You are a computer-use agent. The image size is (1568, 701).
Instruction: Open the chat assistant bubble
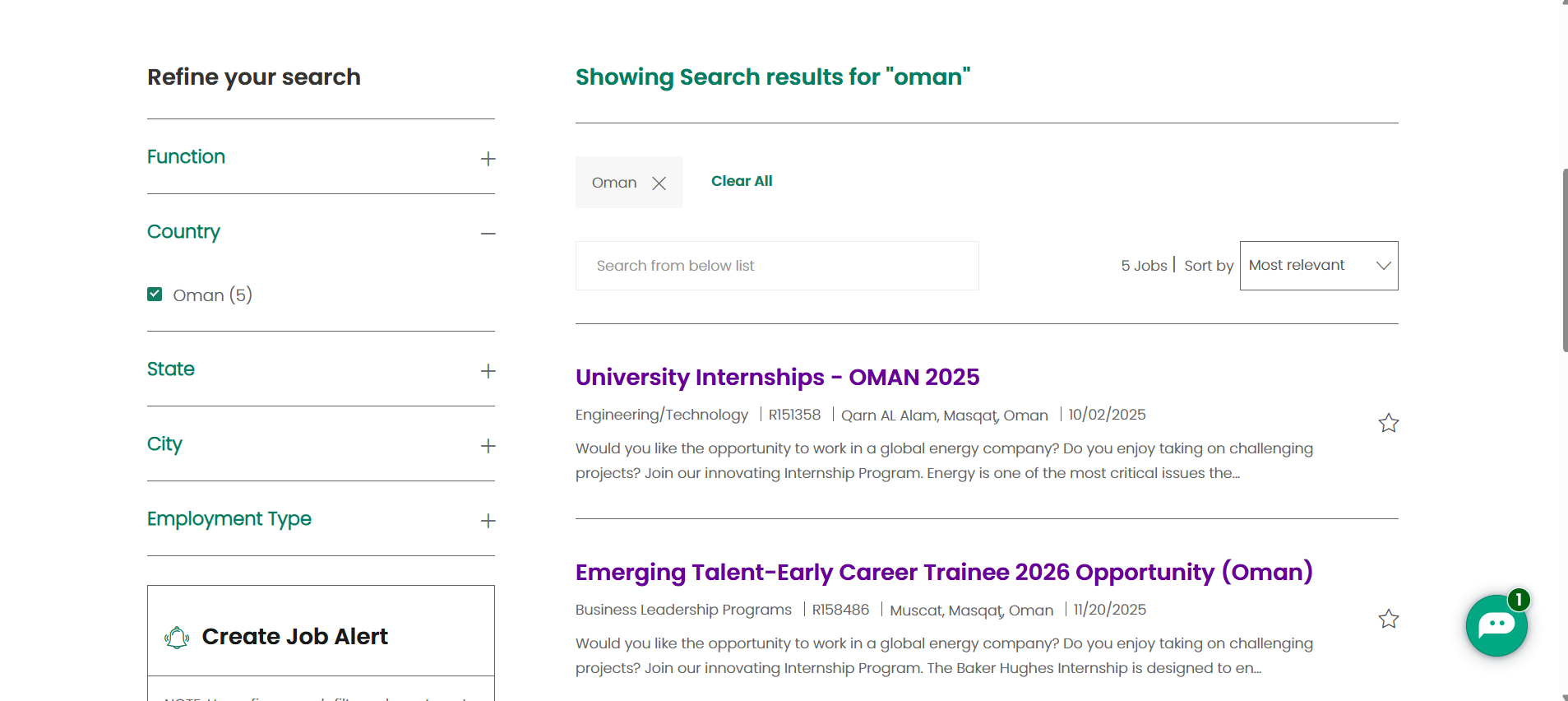1496,625
